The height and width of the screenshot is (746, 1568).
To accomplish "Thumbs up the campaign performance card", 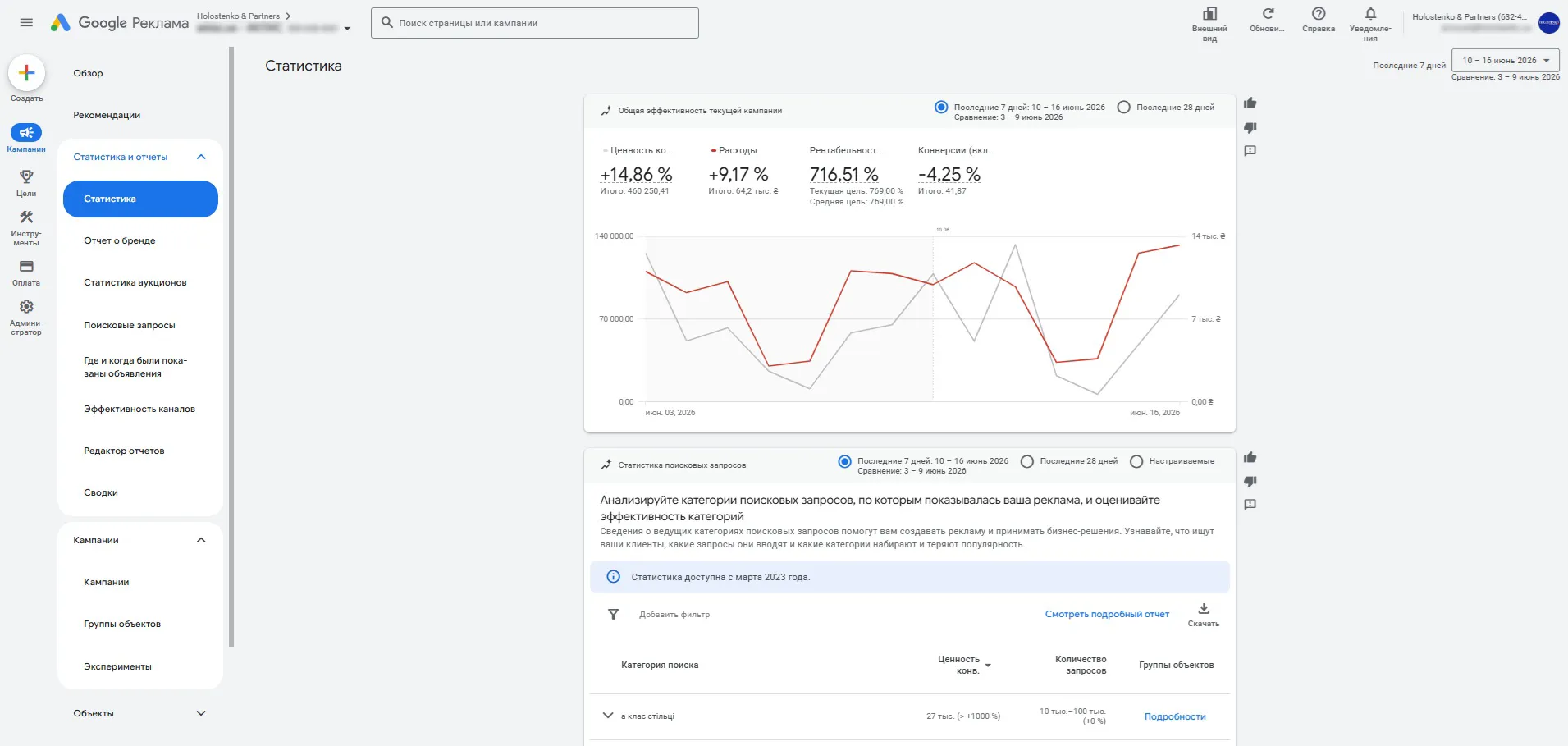I will 1250,103.
